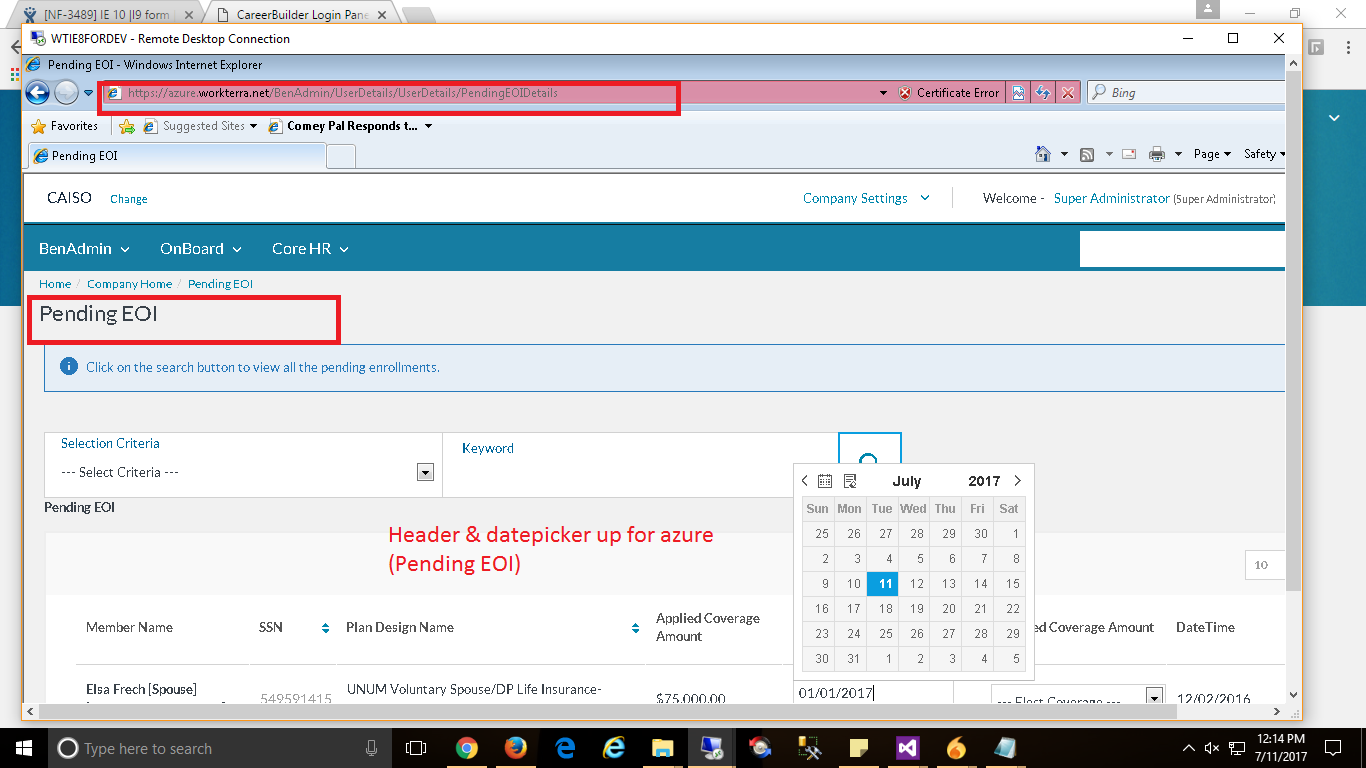Open the BenAdmin menu
The width and height of the screenshot is (1366, 768).
click(x=84, y=249)
